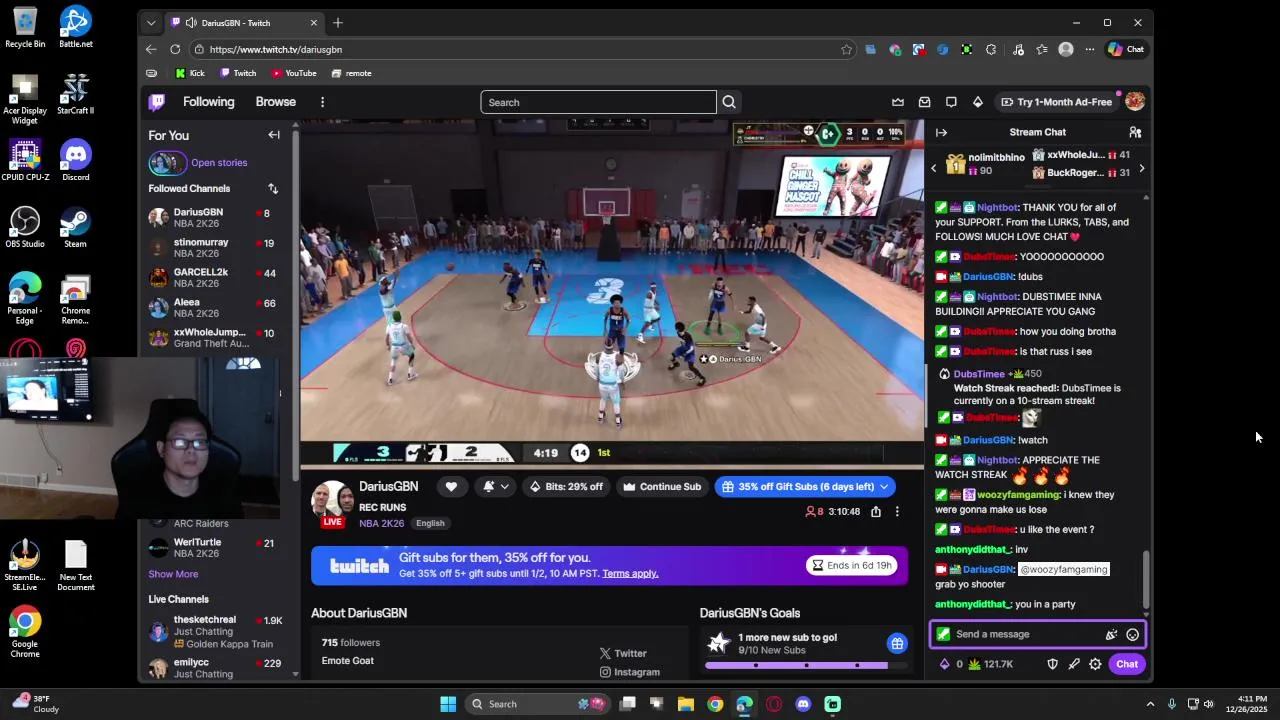Open chat settings gear icon
Image resolution: width=1280 pixels, height=720 pixels.
pyautogui.click(x=1095, y=664)
